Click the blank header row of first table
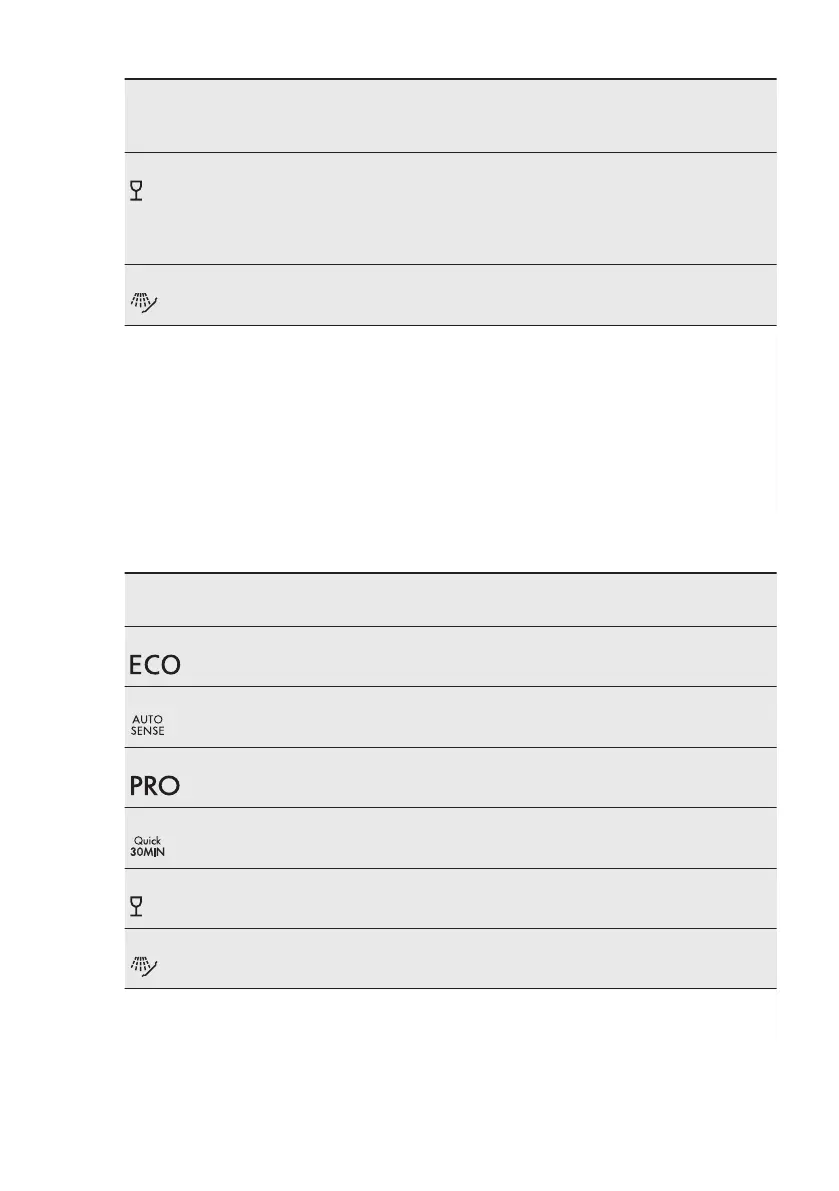839x1191 pixels. coord(450,116)
